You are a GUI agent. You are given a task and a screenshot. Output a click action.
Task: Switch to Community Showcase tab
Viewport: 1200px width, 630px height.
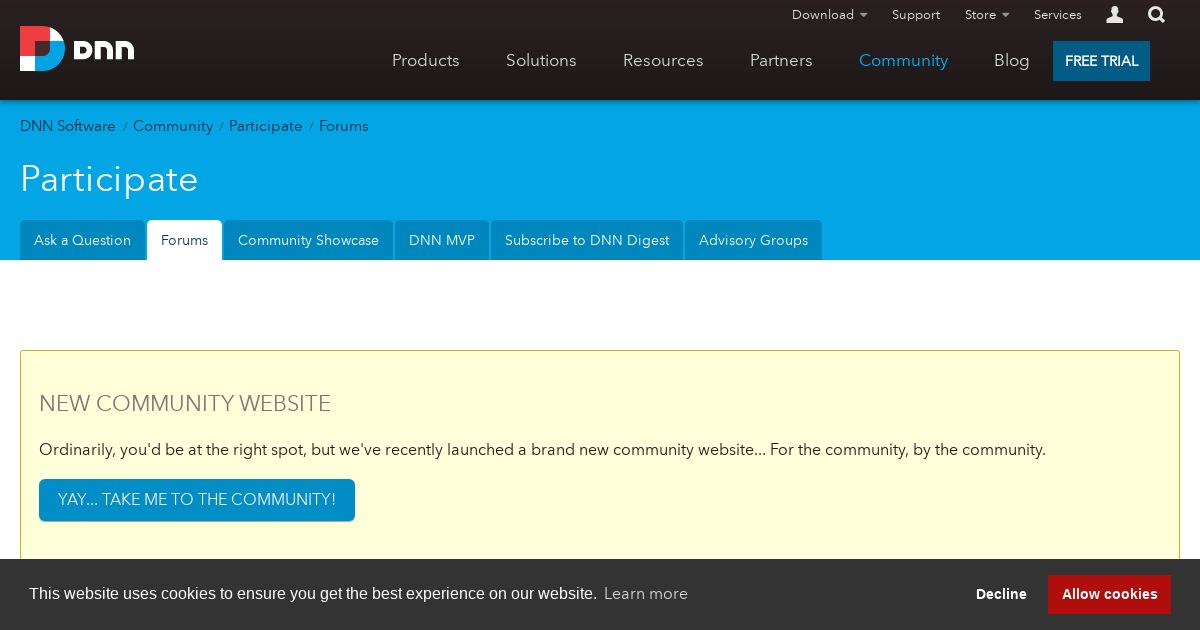(x=308, y=240)
